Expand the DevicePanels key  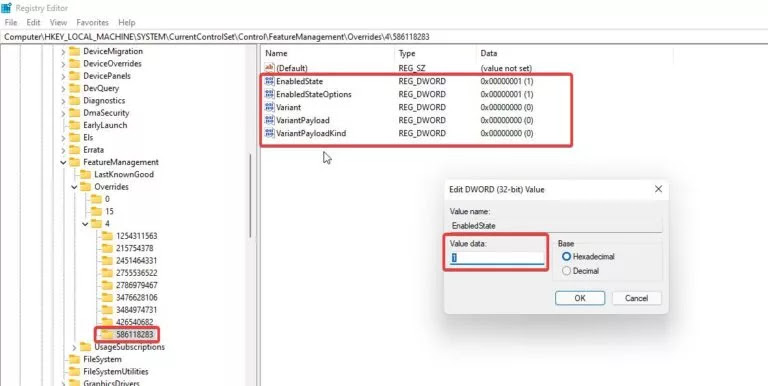click(63, 76)
